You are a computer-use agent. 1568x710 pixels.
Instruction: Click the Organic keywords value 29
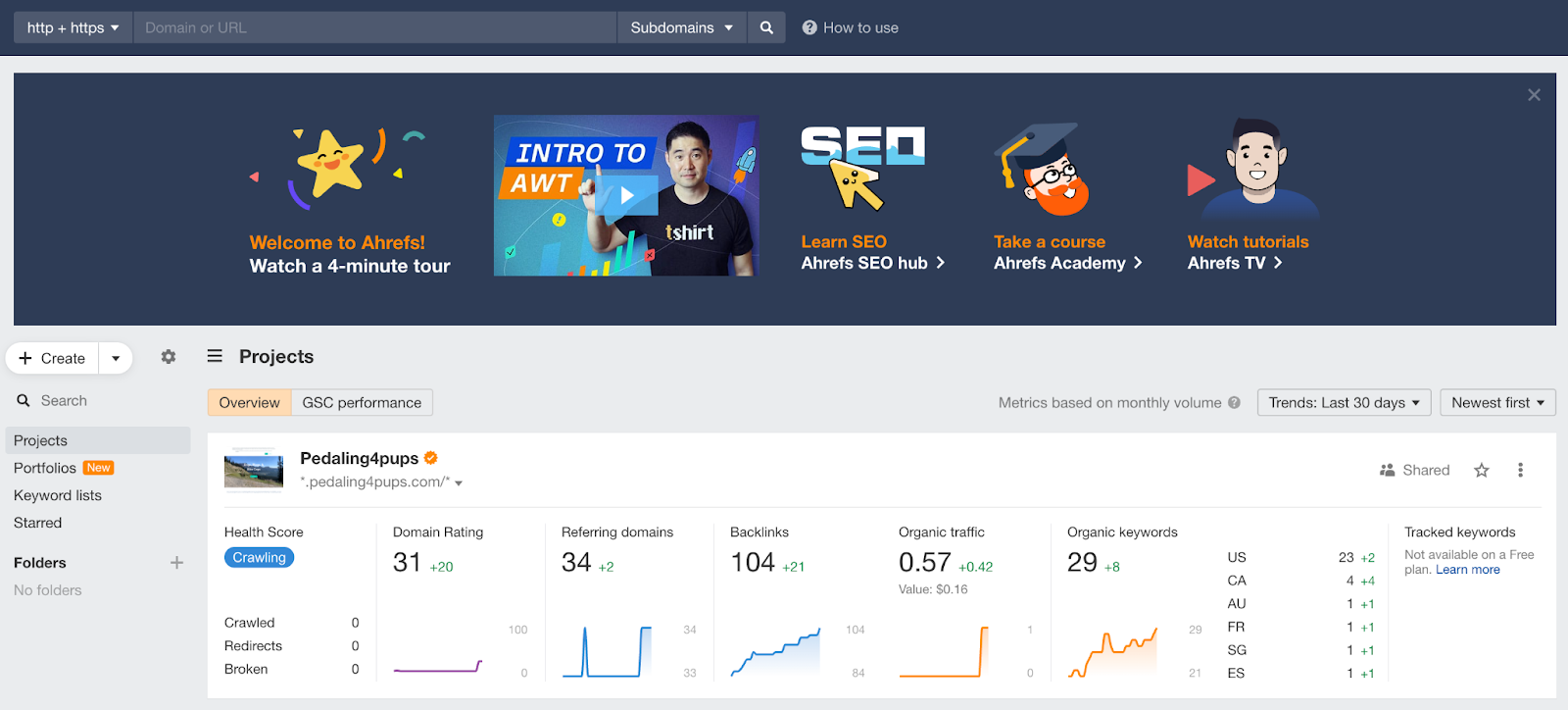pyautogui.click(x=1082, y=562)
